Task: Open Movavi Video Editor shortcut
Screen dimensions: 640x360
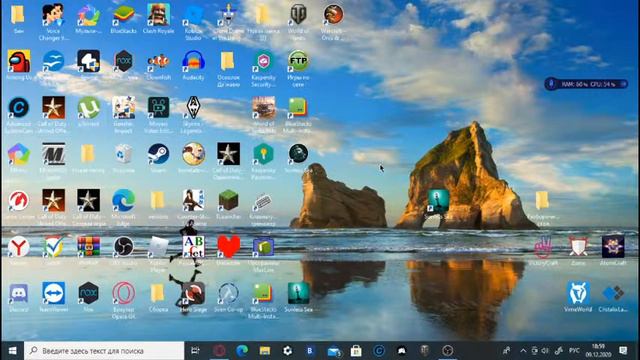Action: (x=158, y=108)
